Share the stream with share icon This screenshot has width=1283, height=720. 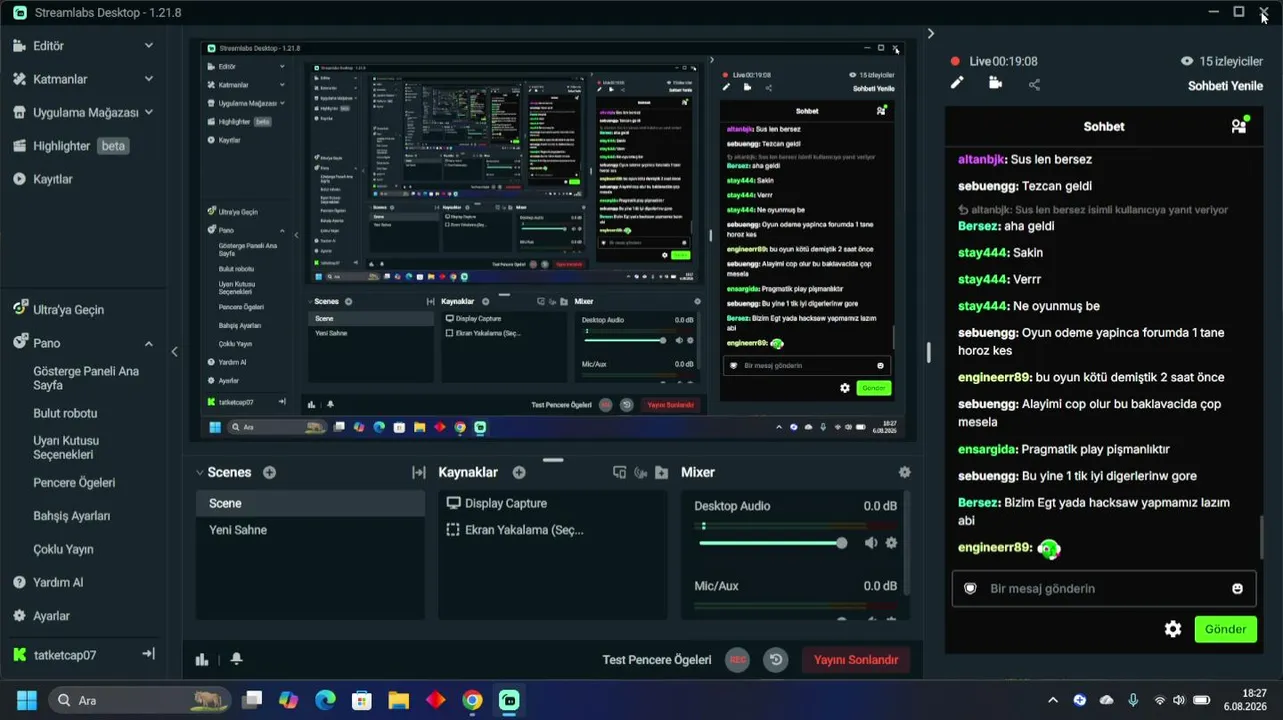[x=1034, y=84]
